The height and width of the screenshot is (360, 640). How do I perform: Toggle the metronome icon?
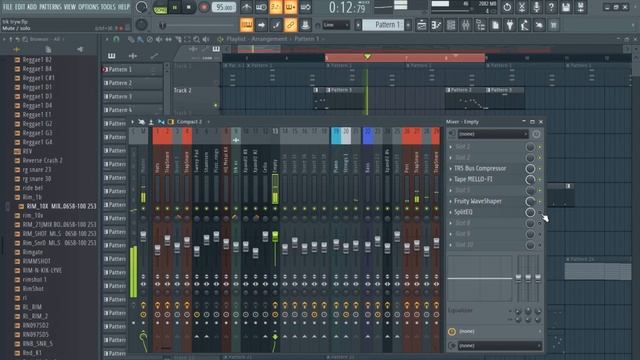pyautogui.click(x=247, y=7)
